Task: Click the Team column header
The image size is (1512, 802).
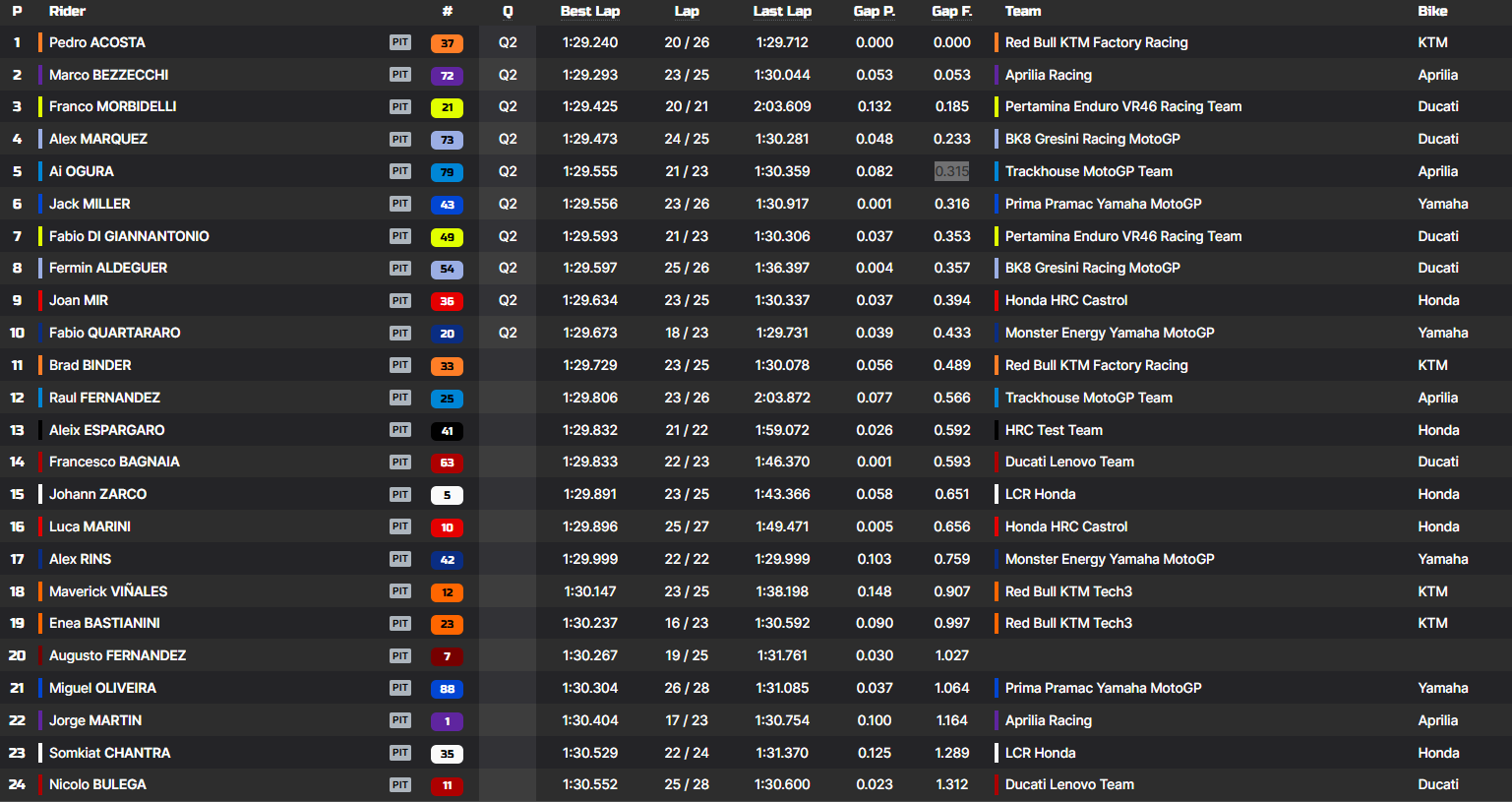Action: [x=1023, y=12]
